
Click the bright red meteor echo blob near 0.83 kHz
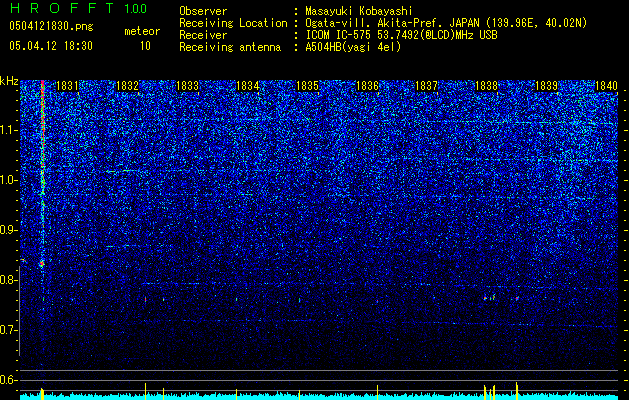pos(42,264)
